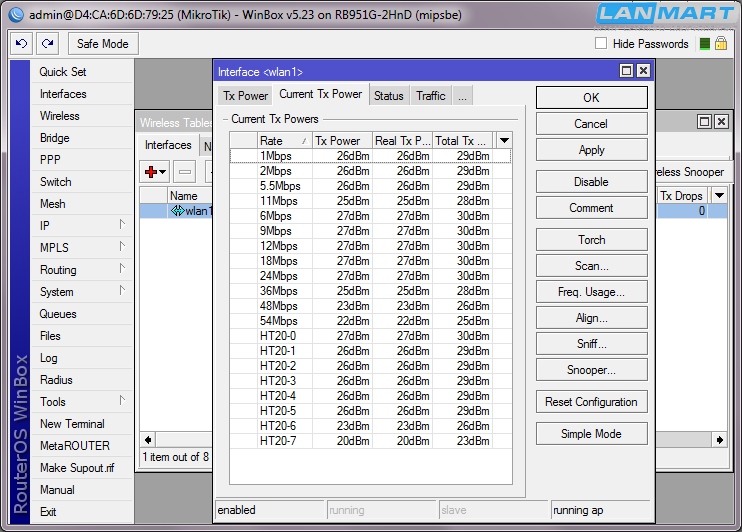
Task: Click Reset Configuration button
Action: click(592, 402)
